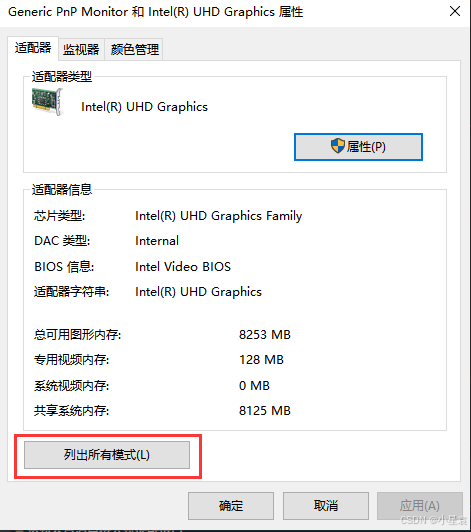Click the DAC 类型 value Internal

point(157,241)
